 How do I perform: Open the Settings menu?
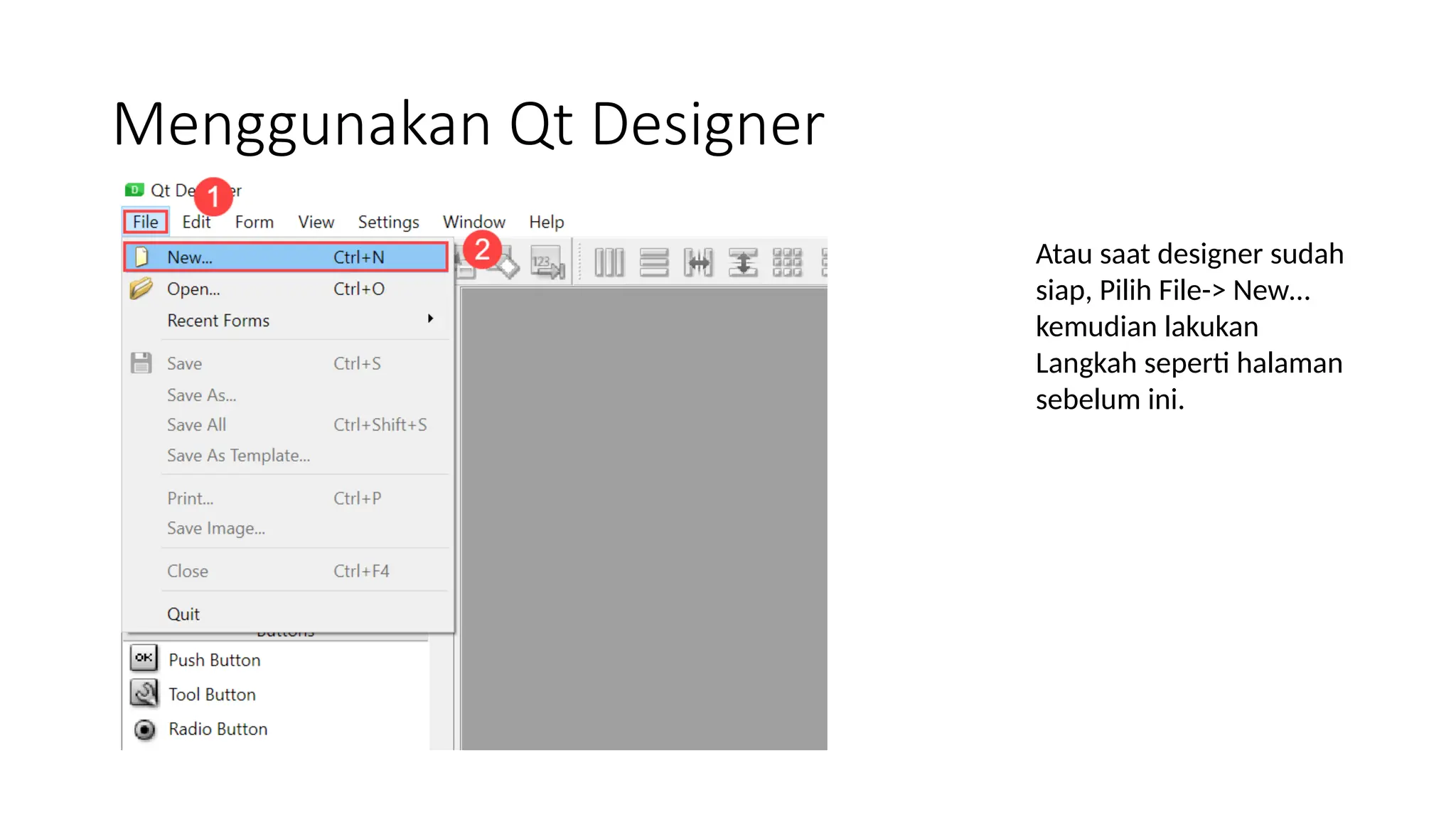click(x=388, y=223)
